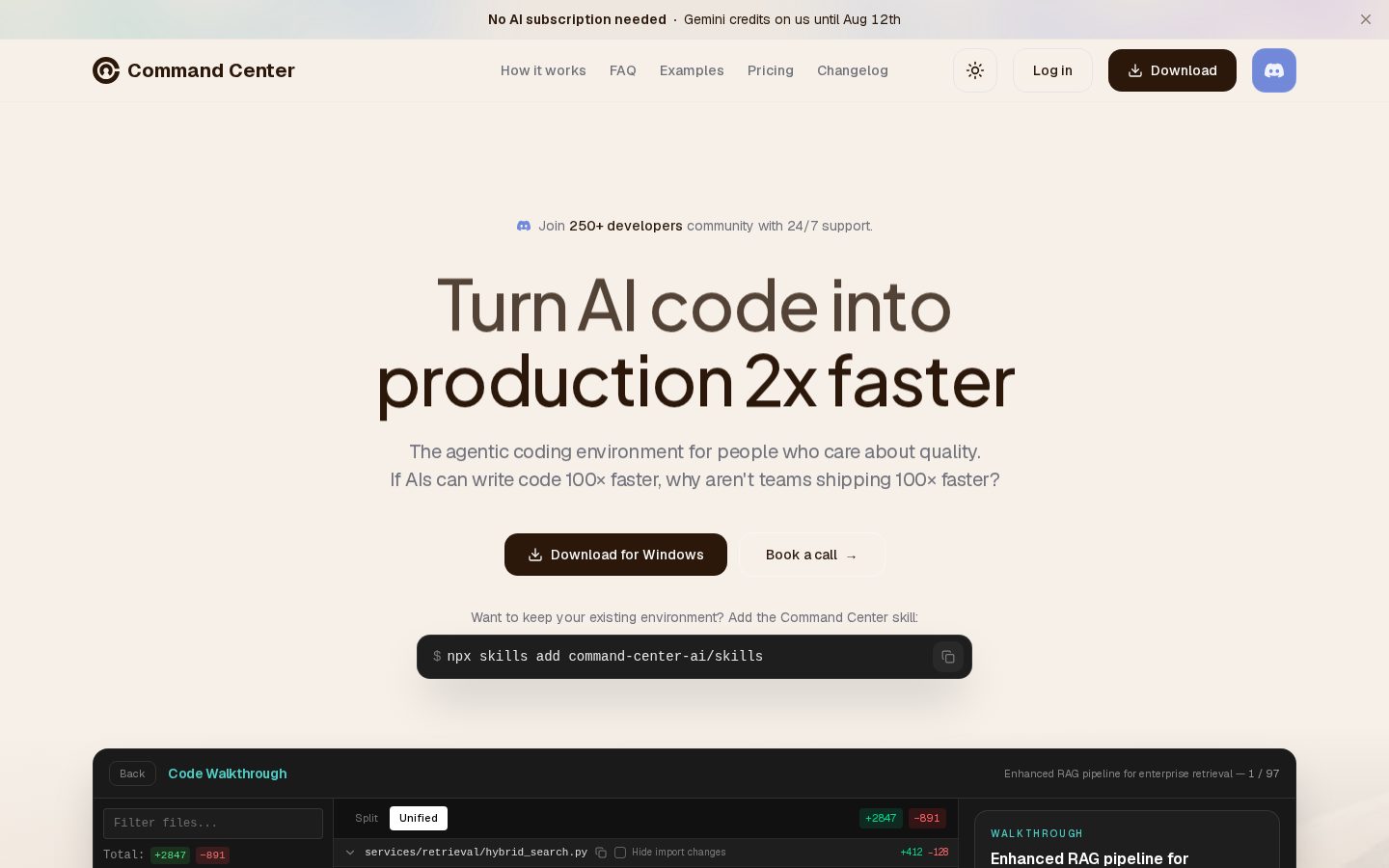The image size is (1389, 868).
Task: Click the WALKTHROUGH label in side panel
Action: [1037, 833]
